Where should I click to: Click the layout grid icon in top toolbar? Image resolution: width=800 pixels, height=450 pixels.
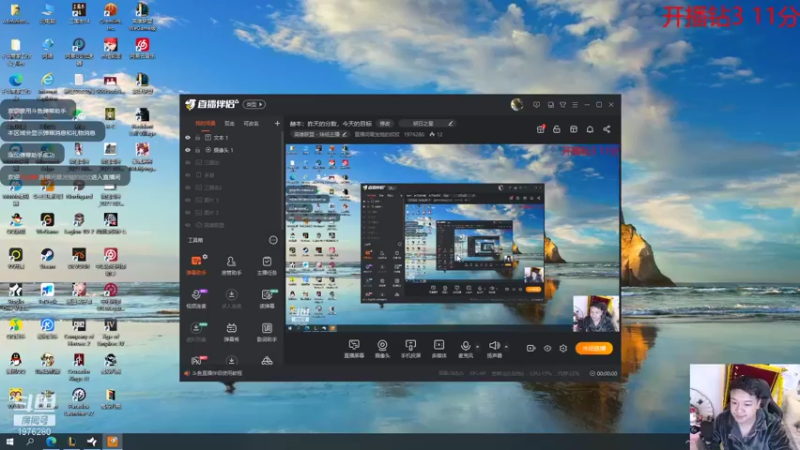pyautogui.click(x=573, y=129)
